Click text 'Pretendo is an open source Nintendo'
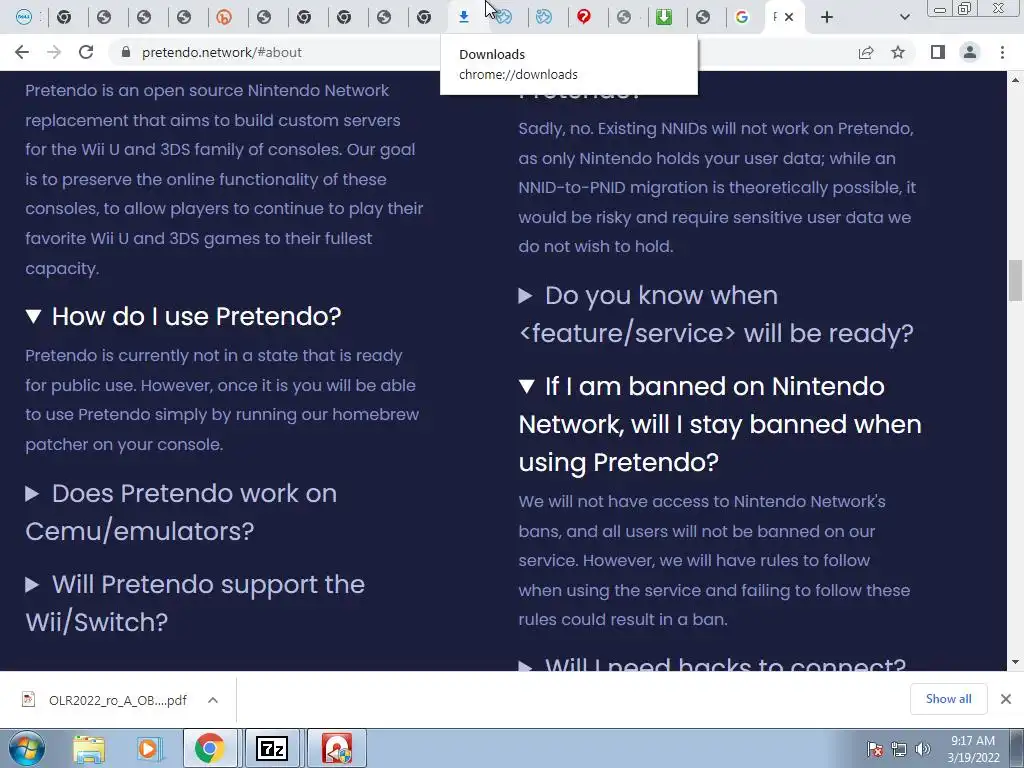This screenshot has width=1024, height=768. (207, 90)
